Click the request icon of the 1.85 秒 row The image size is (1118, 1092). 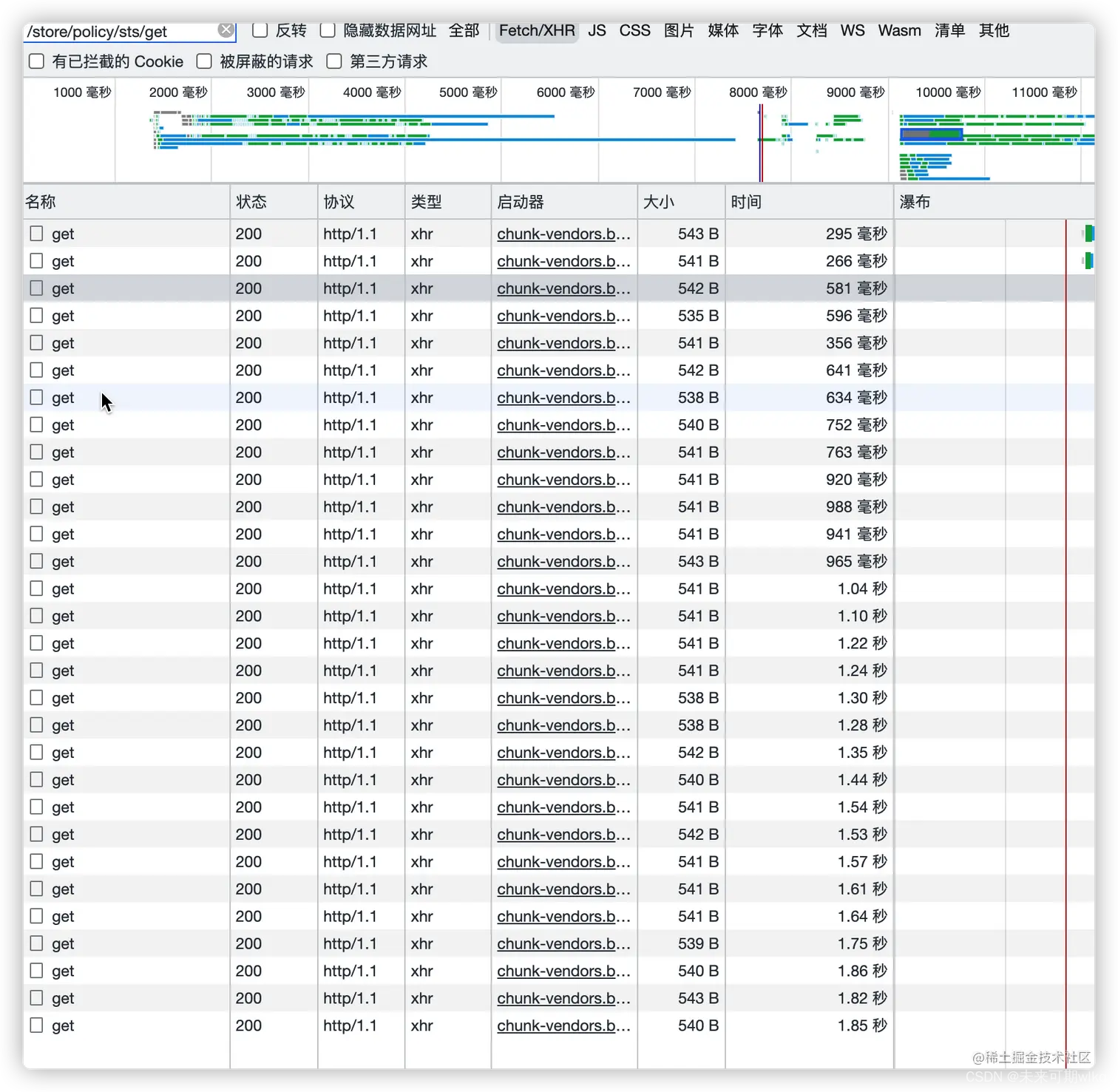pos(36,1025)
